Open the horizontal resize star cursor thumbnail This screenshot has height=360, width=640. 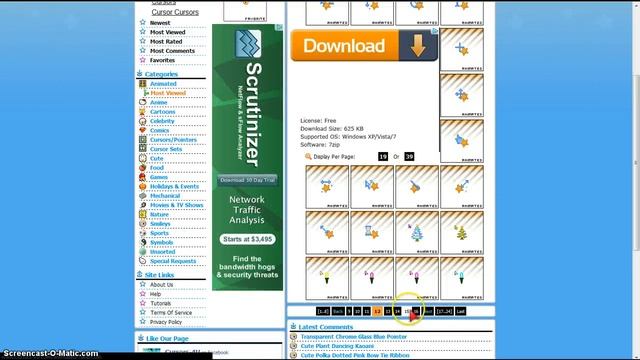point(327,187)
